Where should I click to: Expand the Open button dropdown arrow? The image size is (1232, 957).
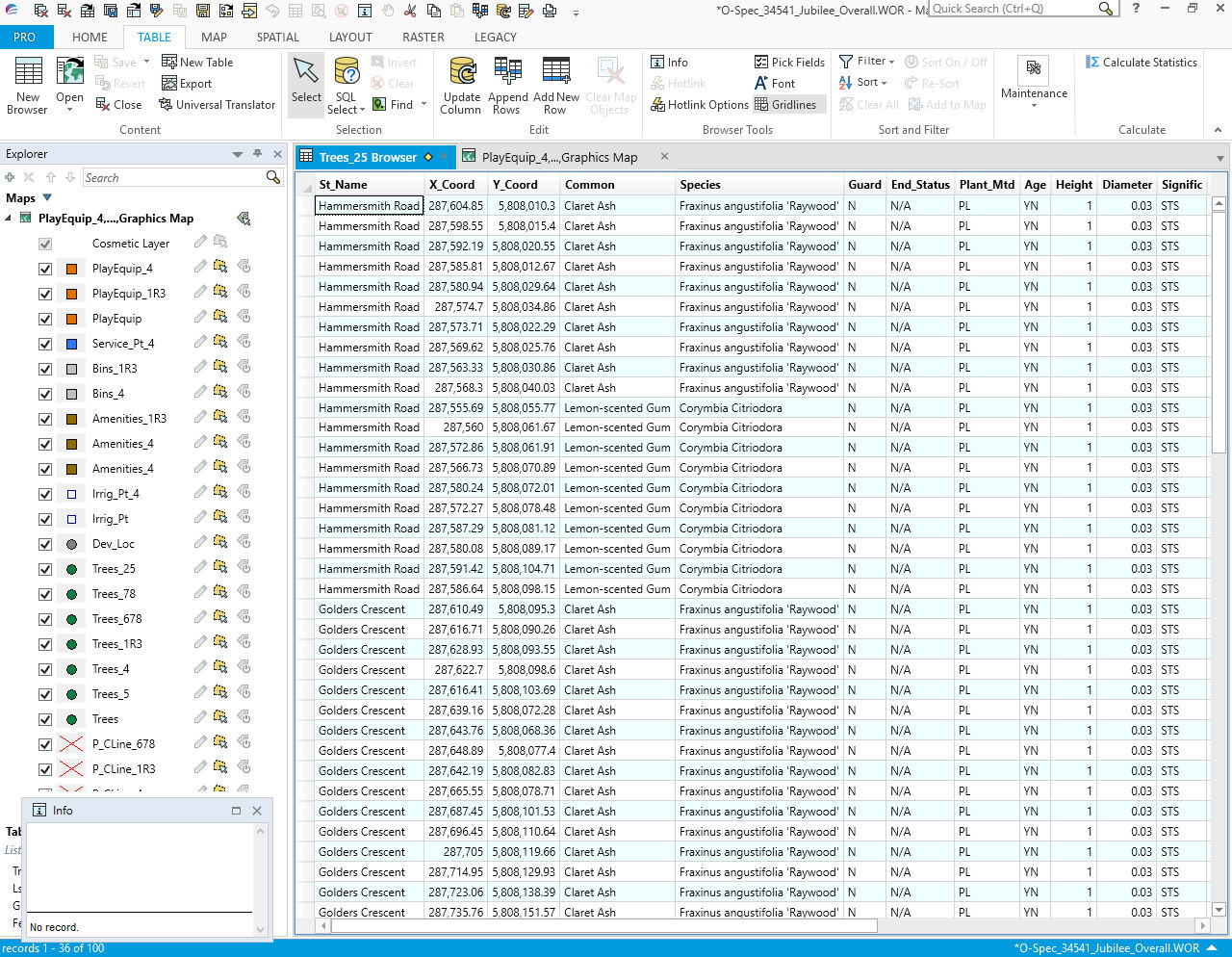point(69,110)
